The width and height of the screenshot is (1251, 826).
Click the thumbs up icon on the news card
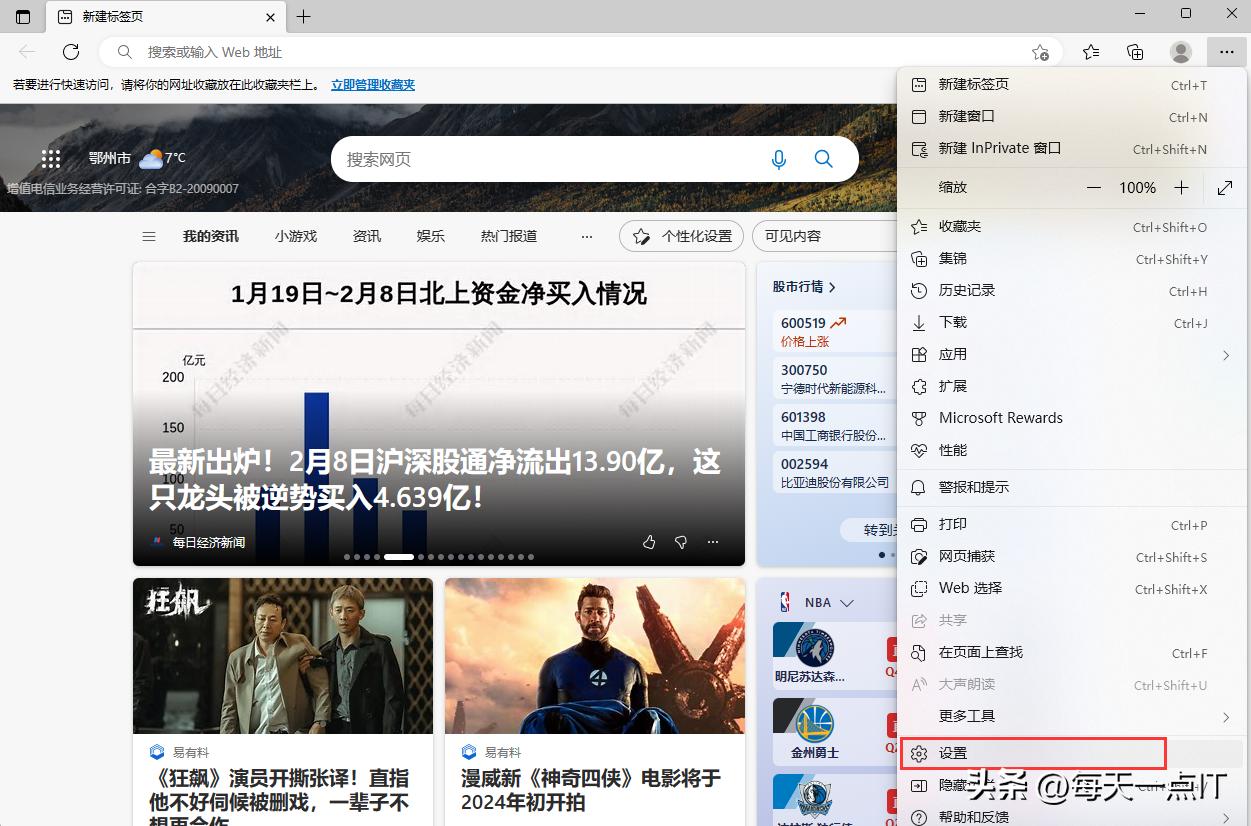click(648, 541)
